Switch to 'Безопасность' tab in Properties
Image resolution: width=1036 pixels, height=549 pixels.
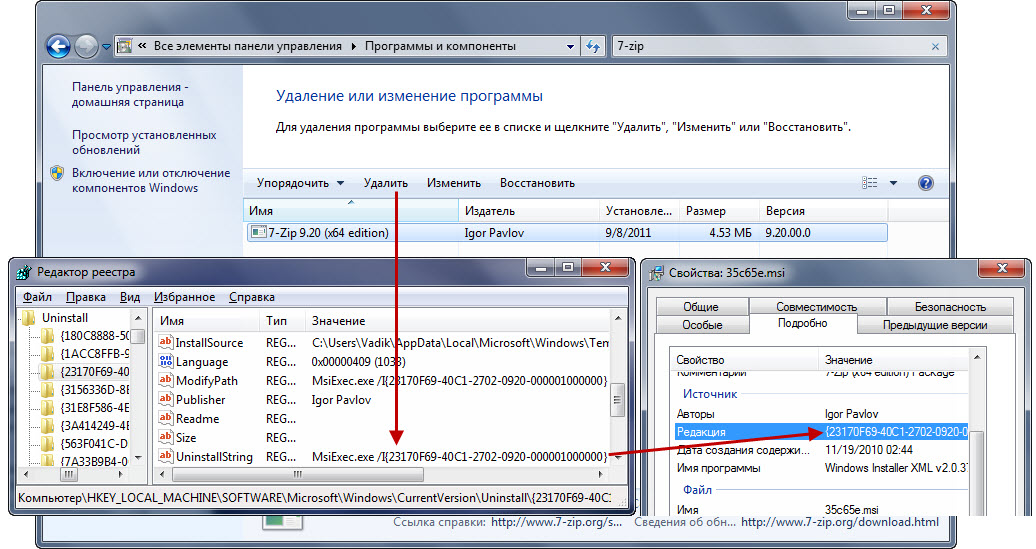click(x=950, y=307)
